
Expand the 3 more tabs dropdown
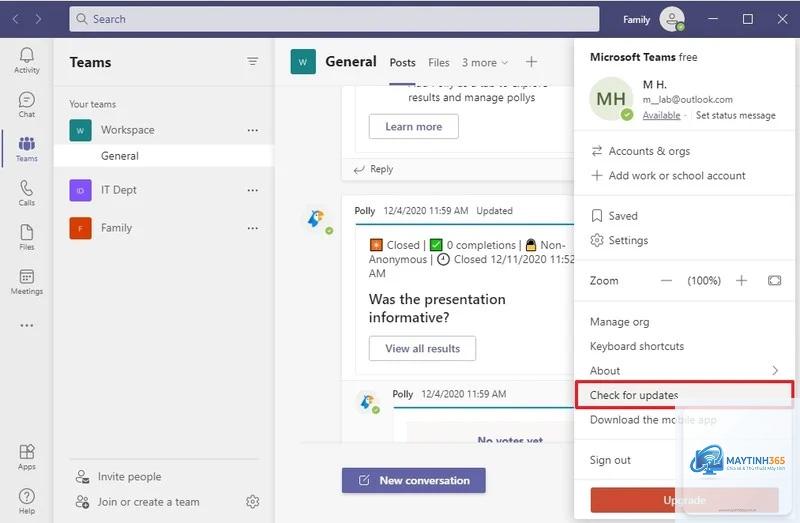485,62
